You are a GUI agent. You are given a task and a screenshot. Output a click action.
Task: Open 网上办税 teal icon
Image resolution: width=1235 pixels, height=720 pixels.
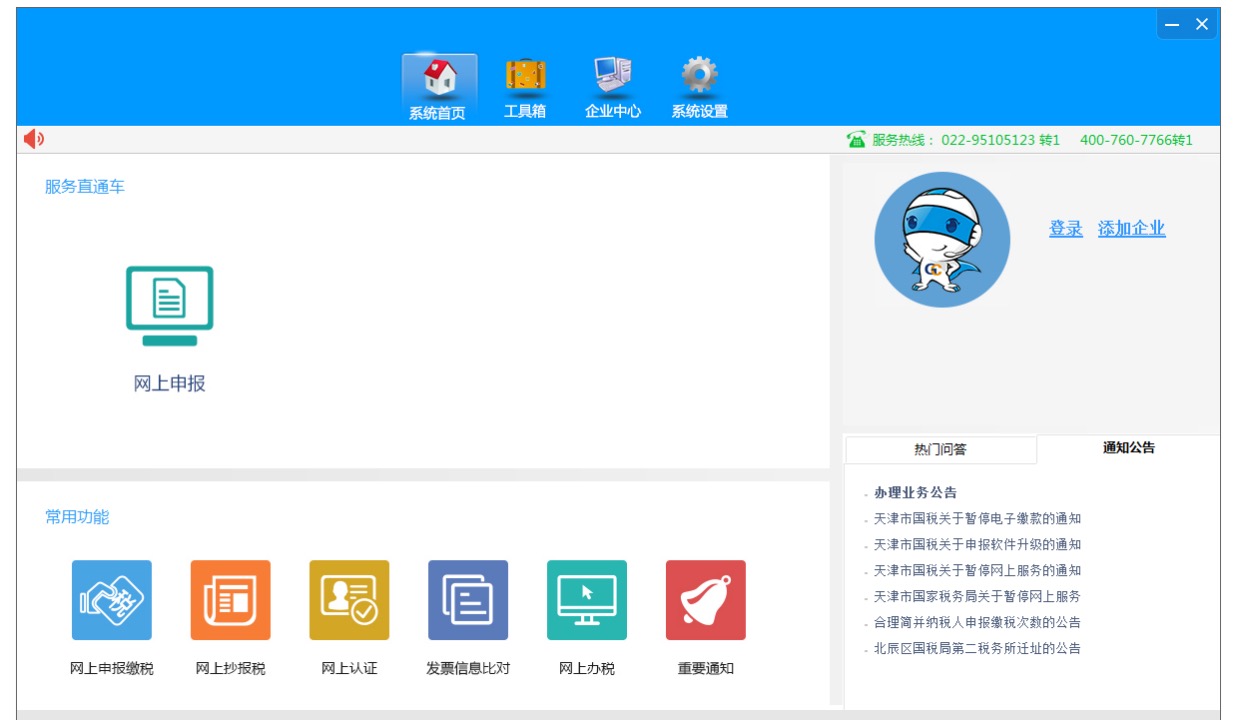click(587, 600)
